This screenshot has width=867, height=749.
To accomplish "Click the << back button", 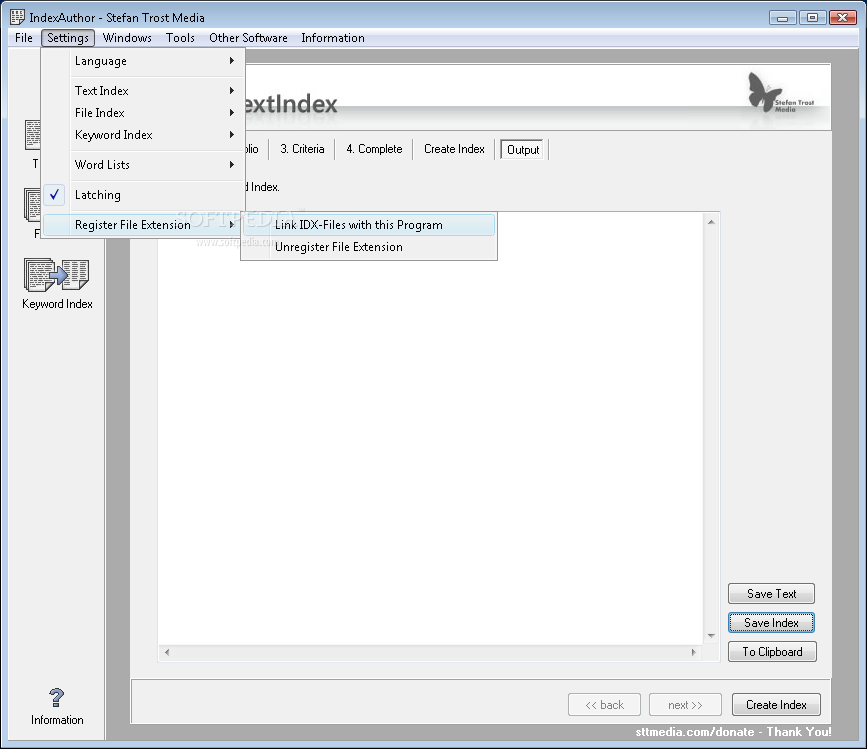I will pos(604,705).
